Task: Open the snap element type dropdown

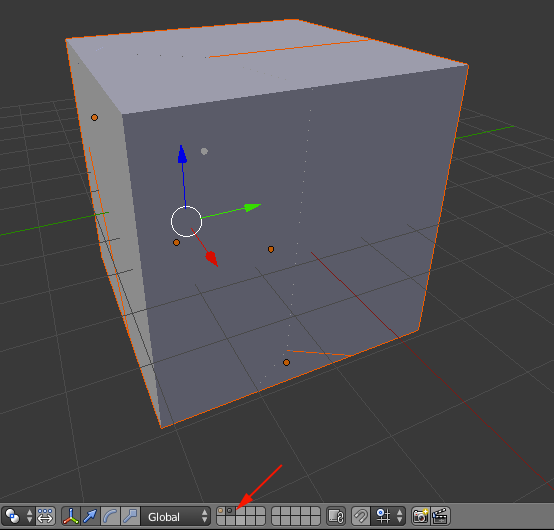Action: [388, 516]
